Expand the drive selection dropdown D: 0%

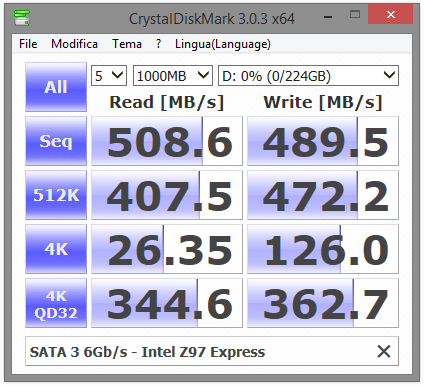(x=308, y=76)
